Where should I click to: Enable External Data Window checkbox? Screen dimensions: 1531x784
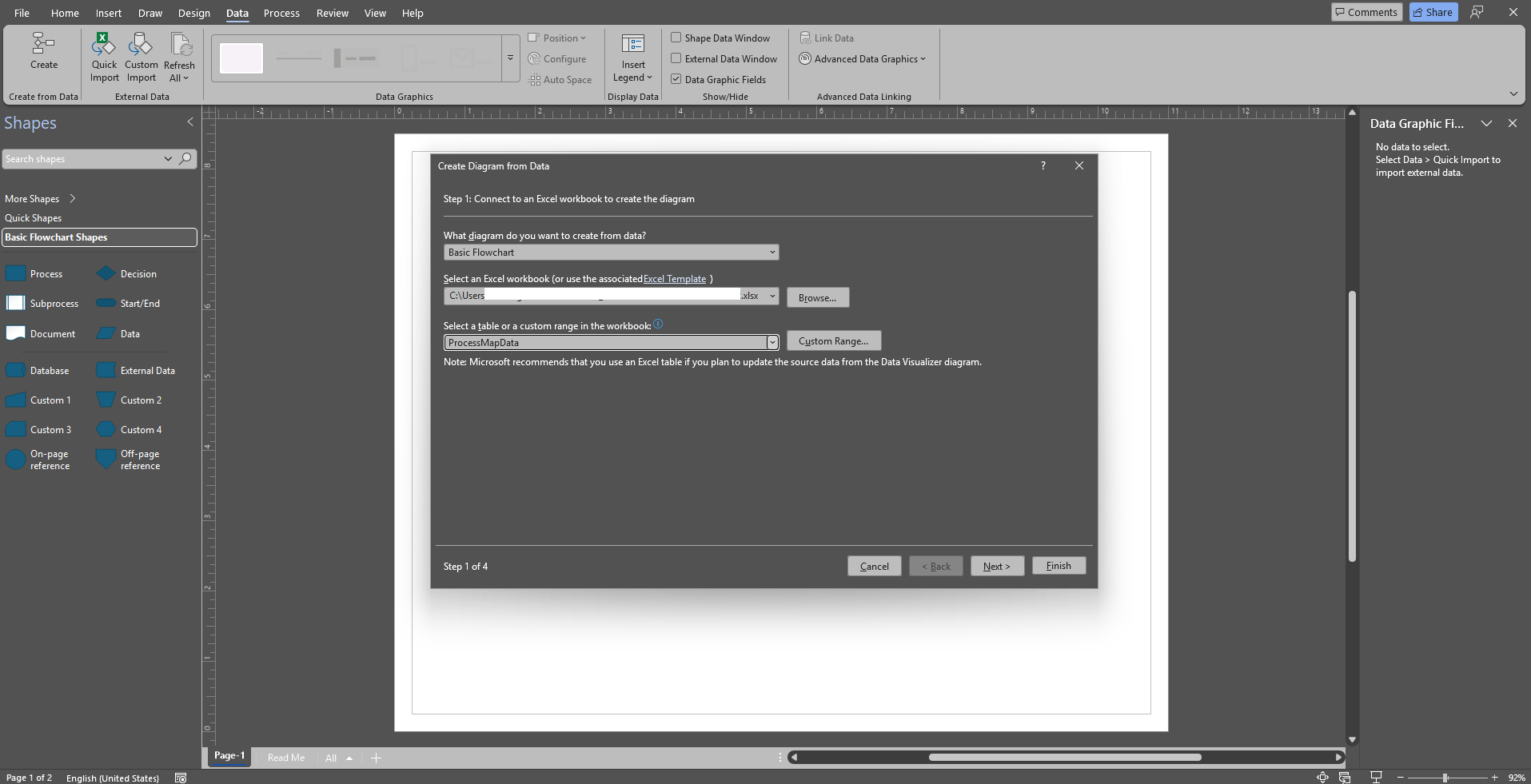(x=676, y=58)
